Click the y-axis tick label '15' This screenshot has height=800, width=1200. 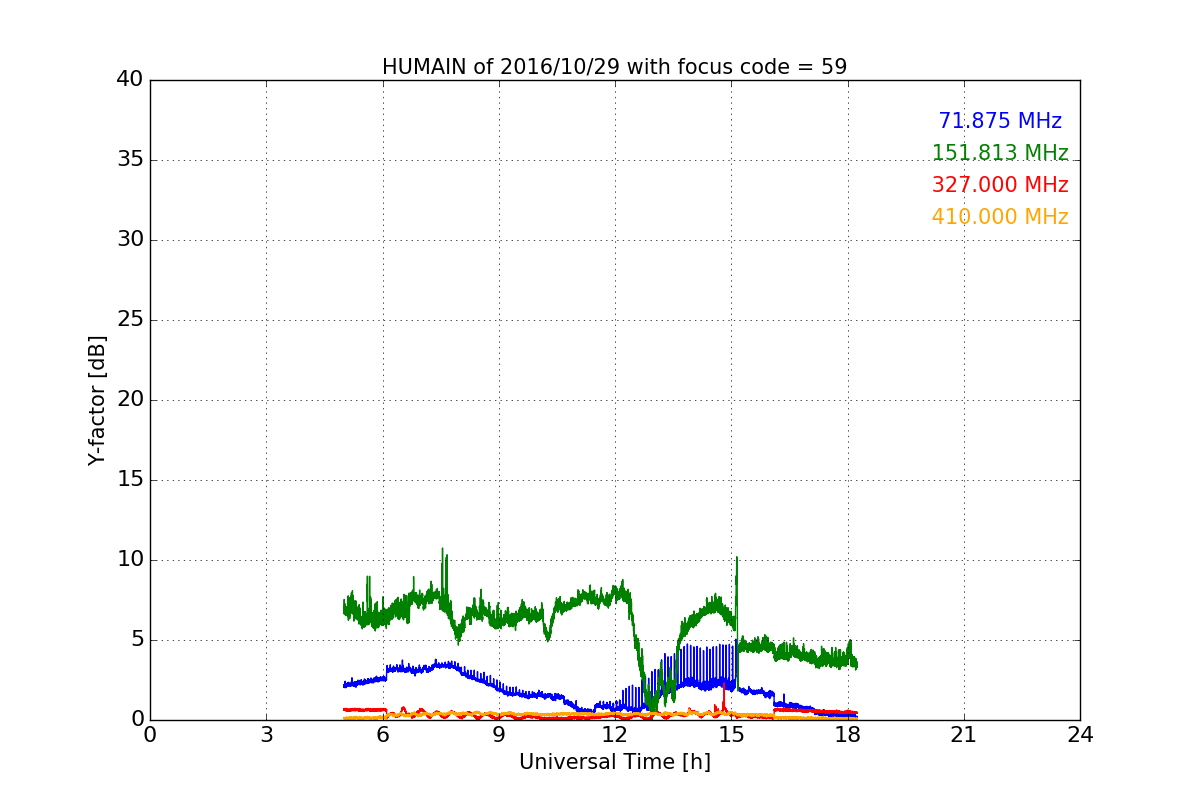click(130, 479)
